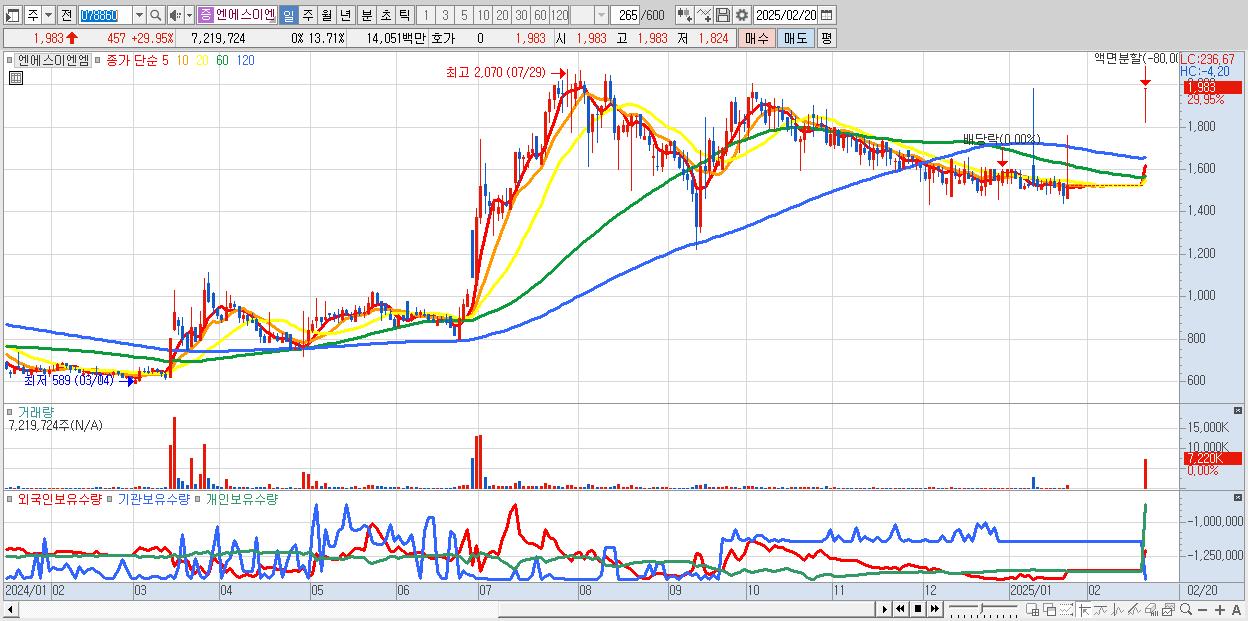Open chart settings gear icon
This screenshot has width=1248, height=621.
(x=742, y=15)
